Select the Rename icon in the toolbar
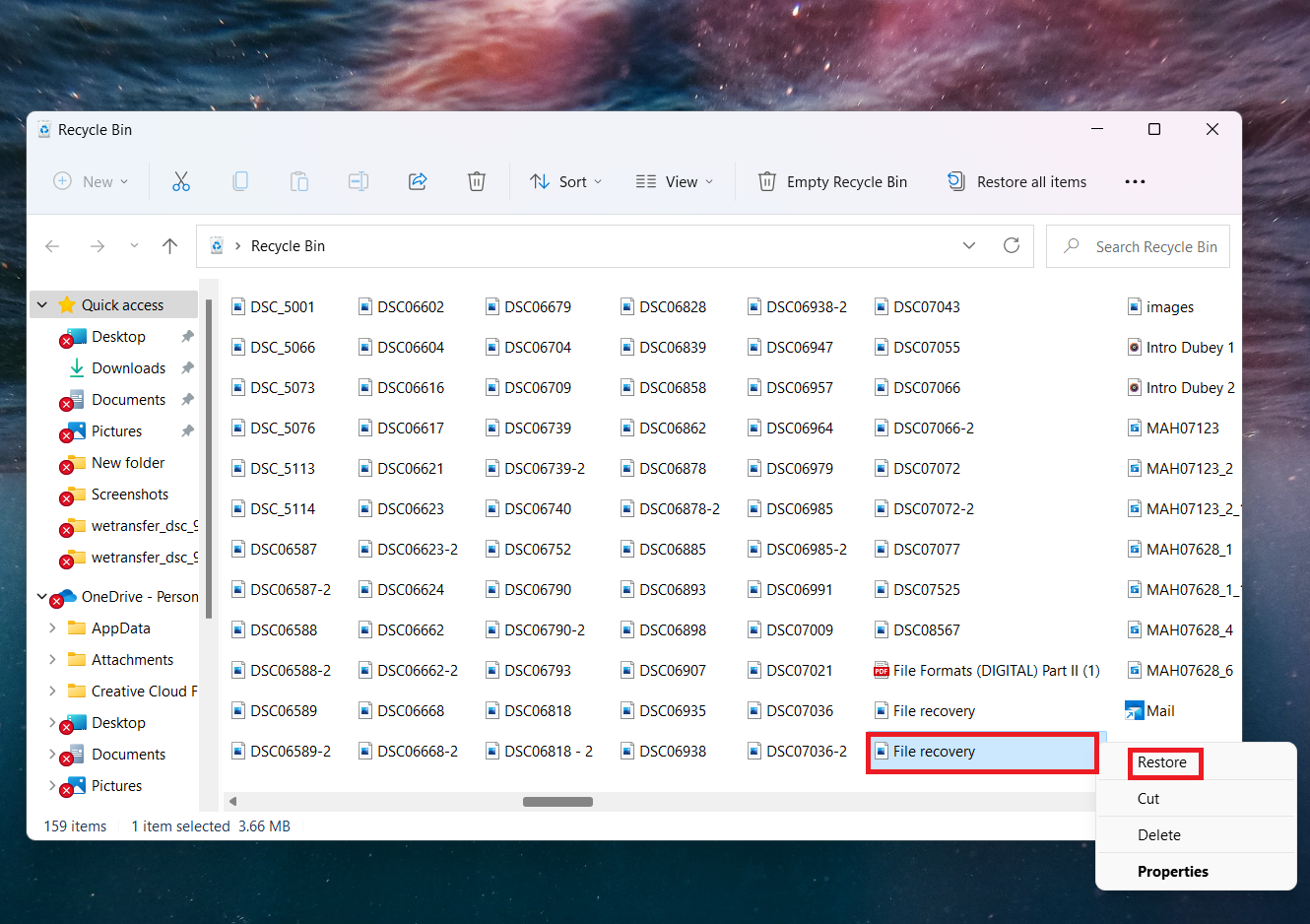1310x924 pixels. click(x=359, y=181)
